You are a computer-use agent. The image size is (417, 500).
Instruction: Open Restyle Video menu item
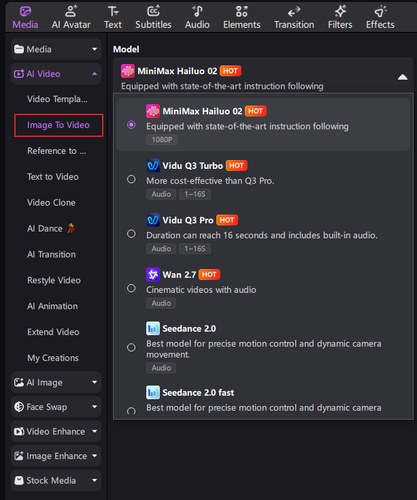[x=54, y=280]
